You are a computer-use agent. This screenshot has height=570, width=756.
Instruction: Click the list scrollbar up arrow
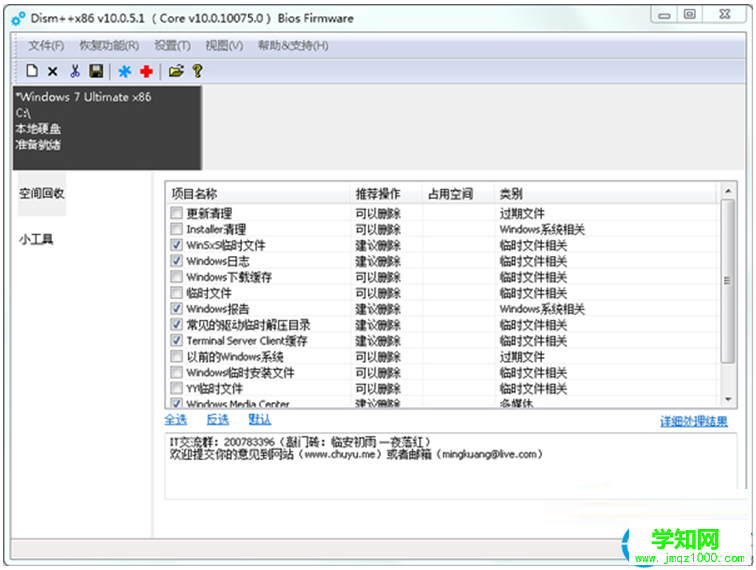[728, 191]
